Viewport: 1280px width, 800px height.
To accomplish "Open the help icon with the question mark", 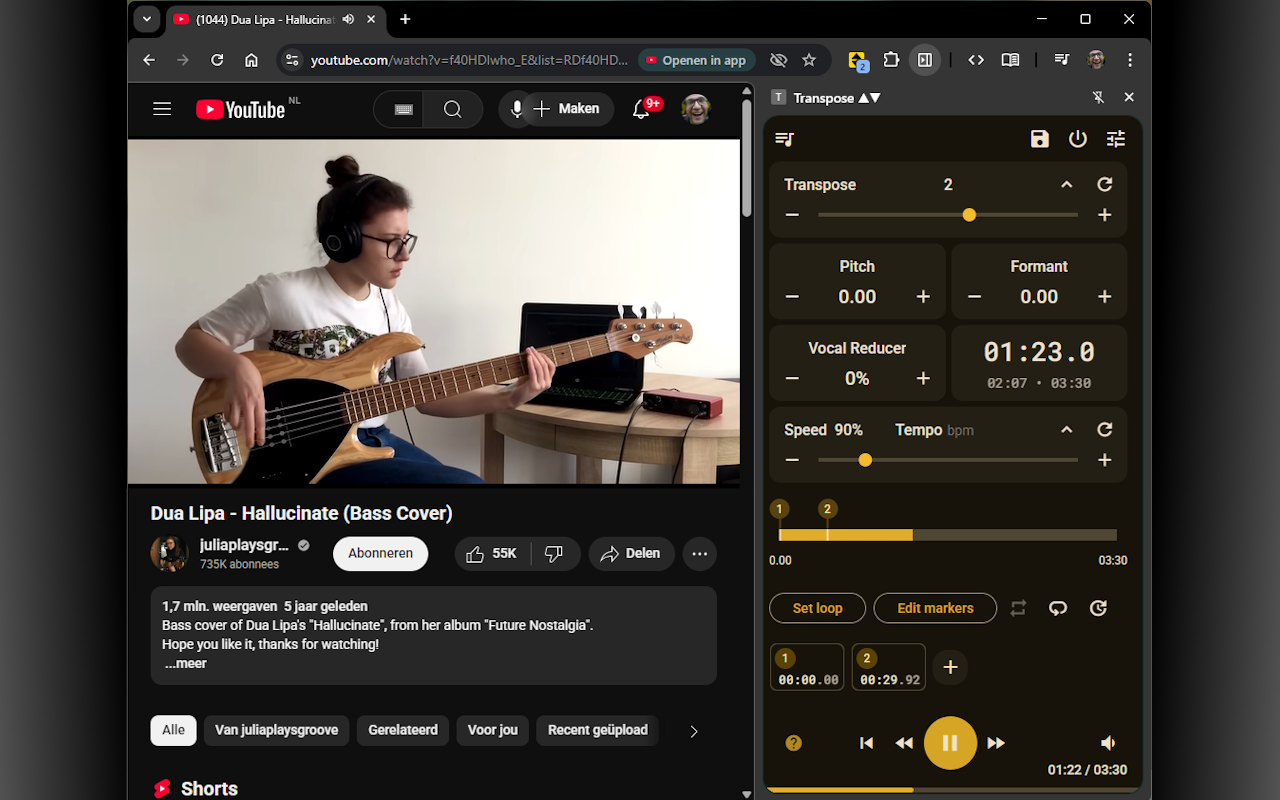I will pos(793,743).
